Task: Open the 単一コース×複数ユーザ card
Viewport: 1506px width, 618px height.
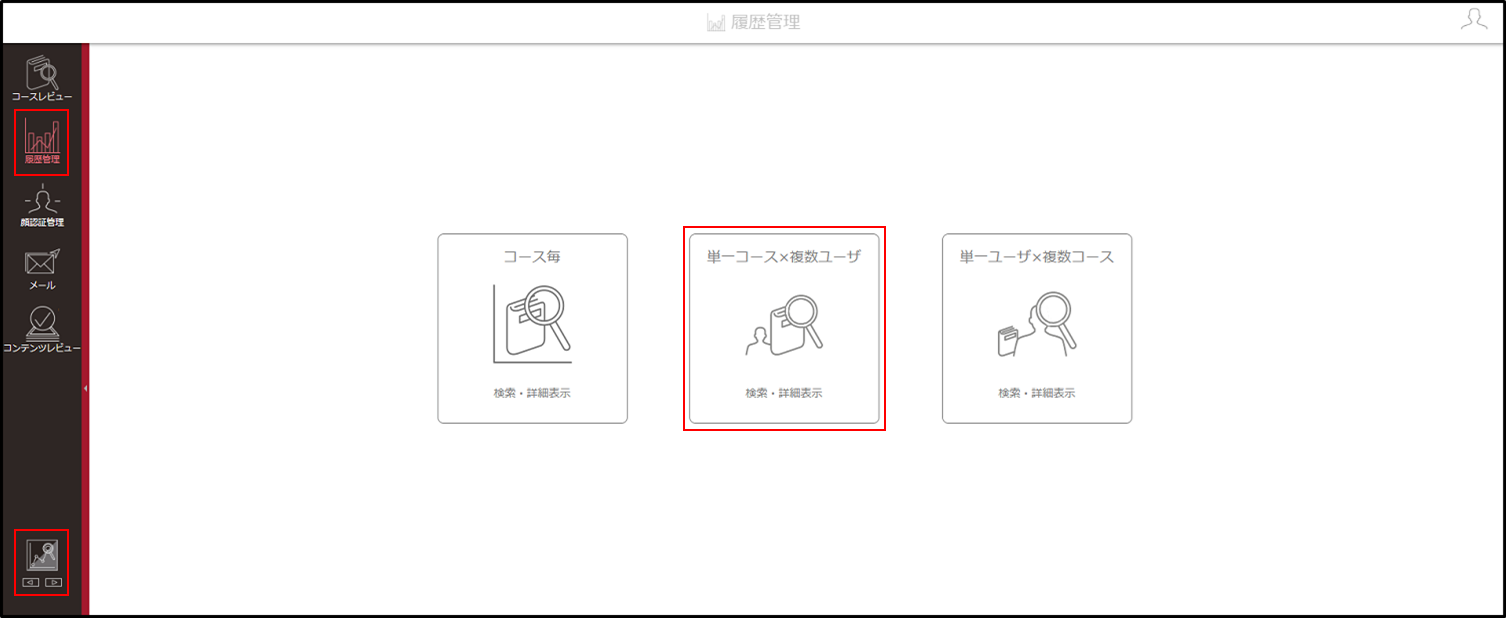Action: [x=784, y=328]
